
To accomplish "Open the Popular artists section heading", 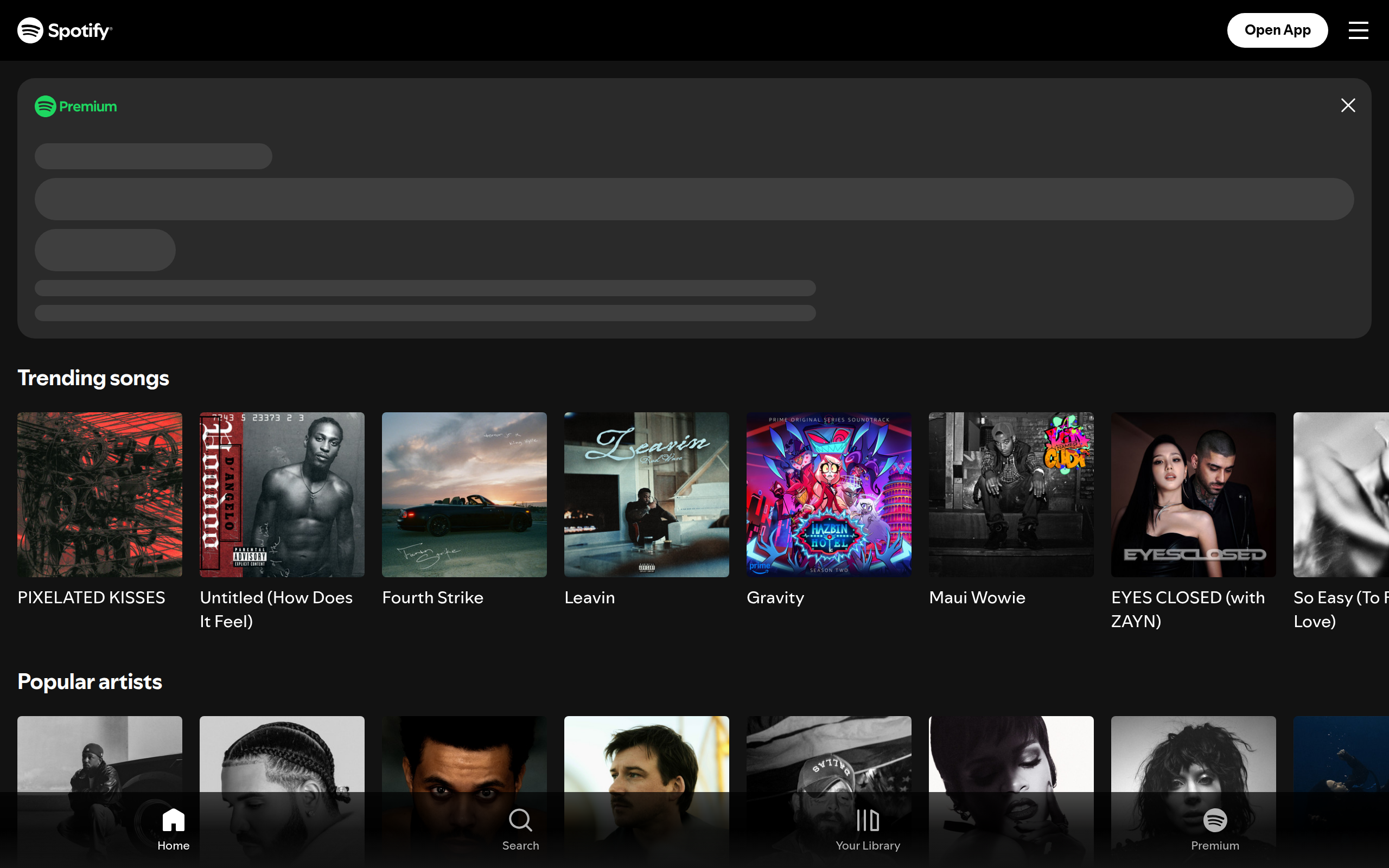I will coord(90,681).
